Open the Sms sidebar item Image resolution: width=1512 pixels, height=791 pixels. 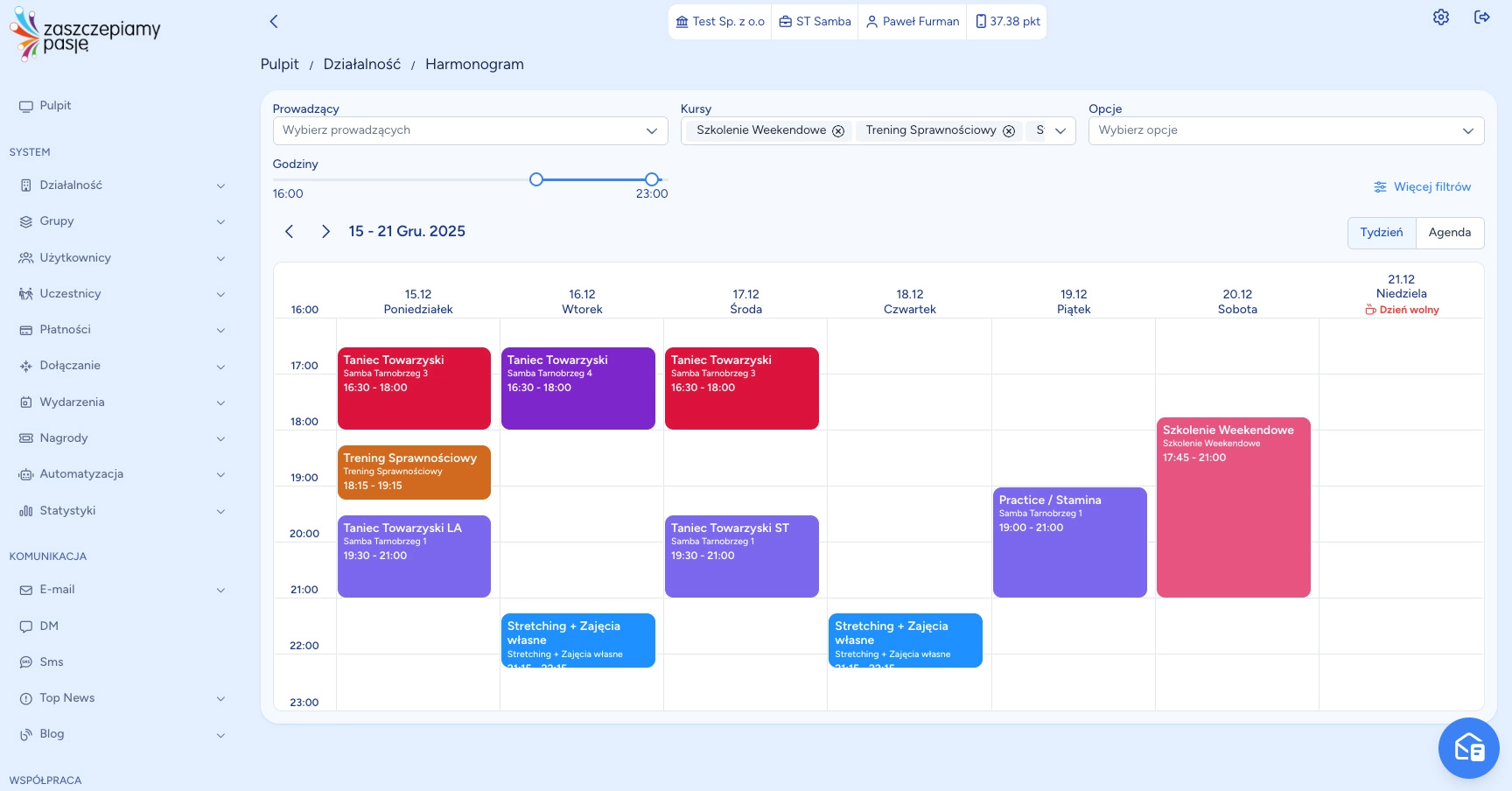pyautogui.click(x=52, y=662)
